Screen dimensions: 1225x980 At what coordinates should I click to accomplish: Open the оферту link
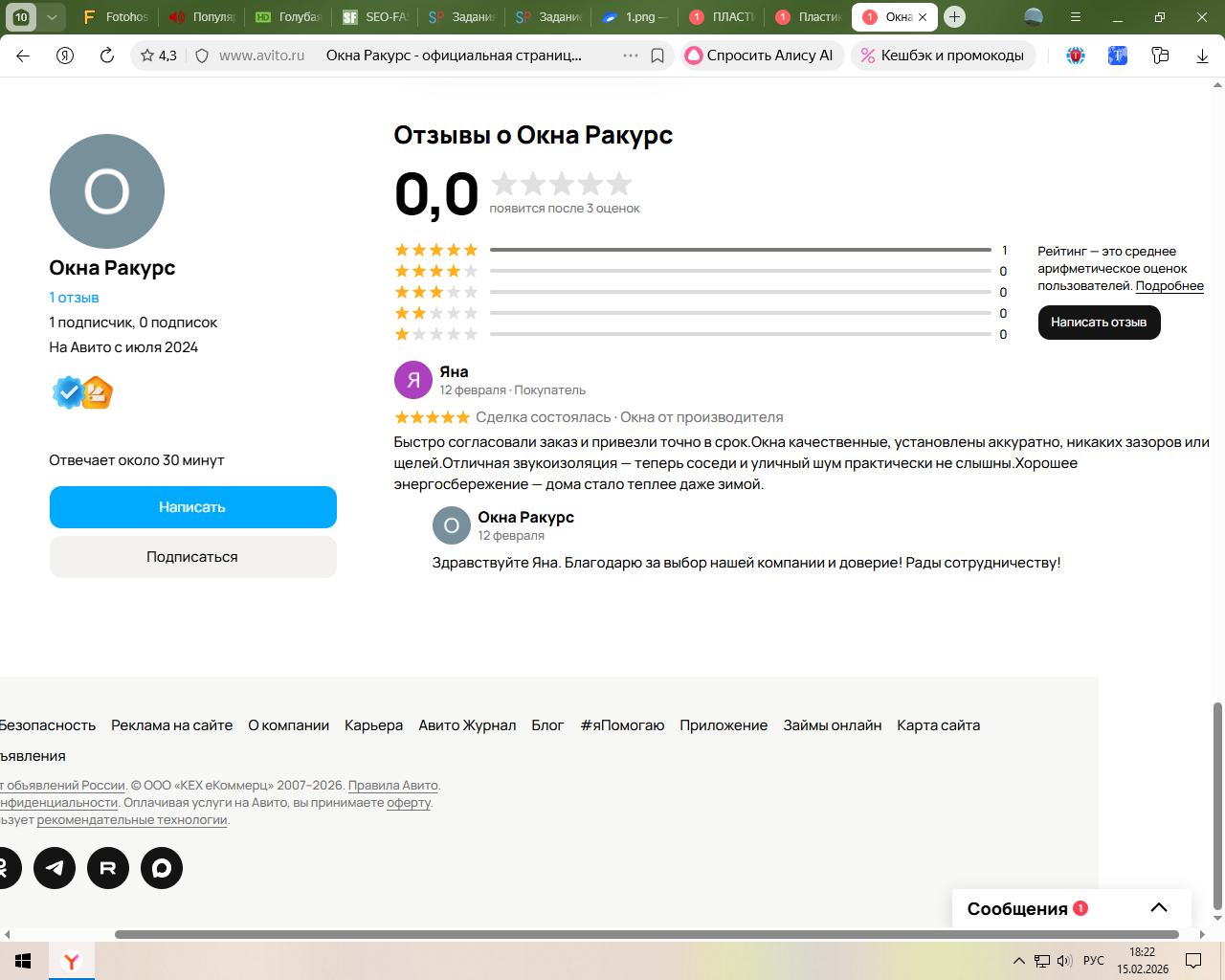(409, 803)
